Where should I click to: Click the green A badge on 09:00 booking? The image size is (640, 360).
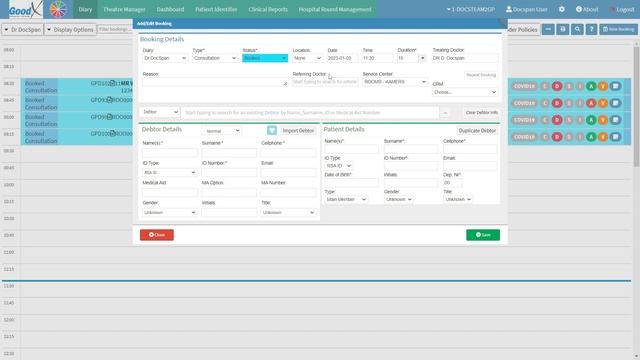tap(591, 120)
